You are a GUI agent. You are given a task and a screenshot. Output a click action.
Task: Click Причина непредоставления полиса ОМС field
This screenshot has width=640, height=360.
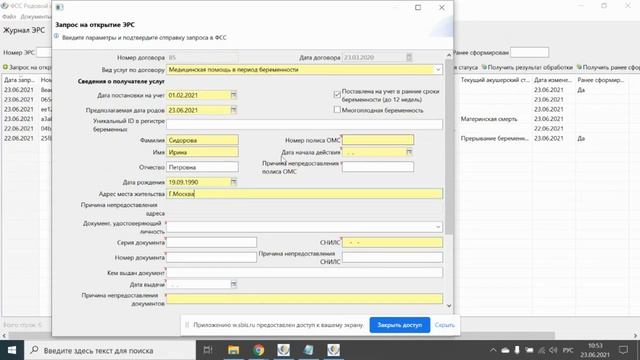pyautogui.click(x=378, y=167)
